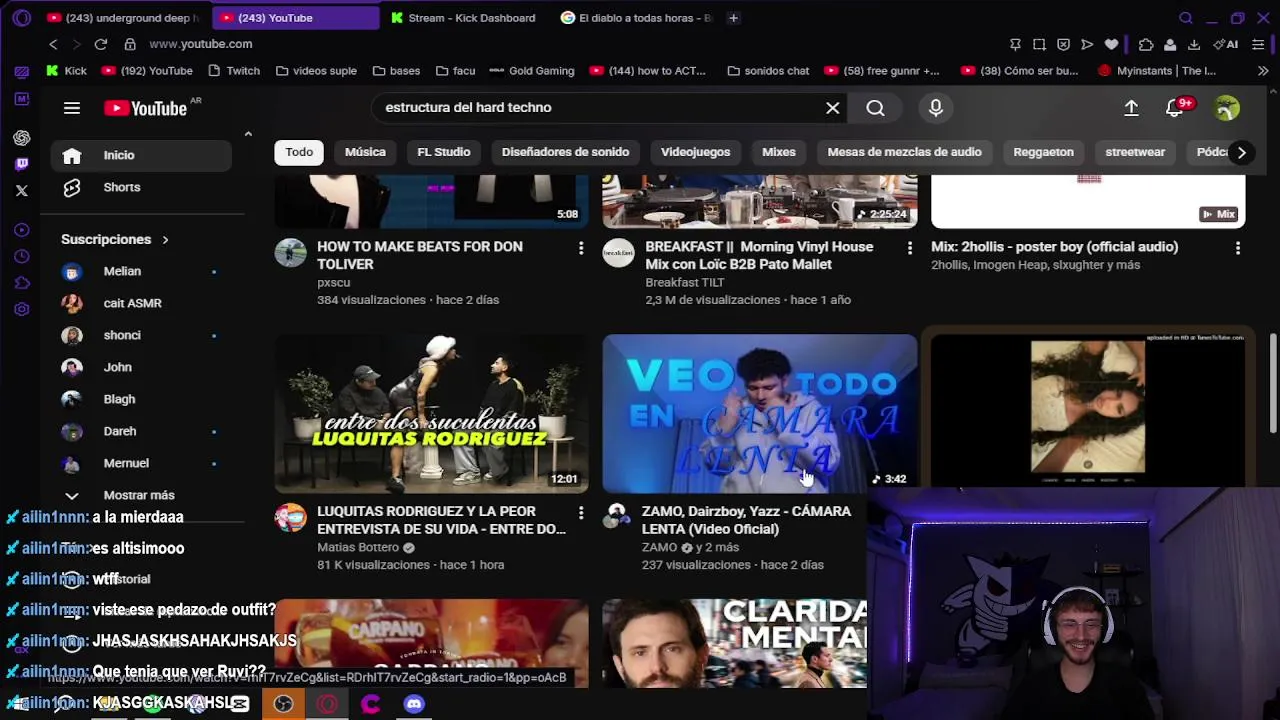This screenshot has width=1280, height=720.
Task: Open the Opera menu logo
Action: pyautogui.click(x=22, y=18)
